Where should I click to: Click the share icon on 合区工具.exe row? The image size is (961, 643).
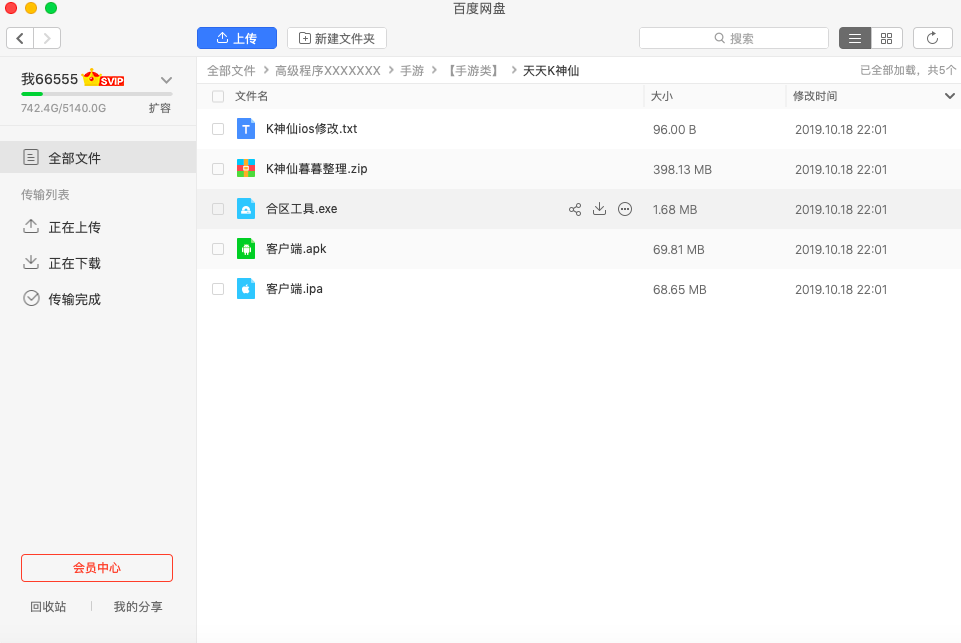575,209
